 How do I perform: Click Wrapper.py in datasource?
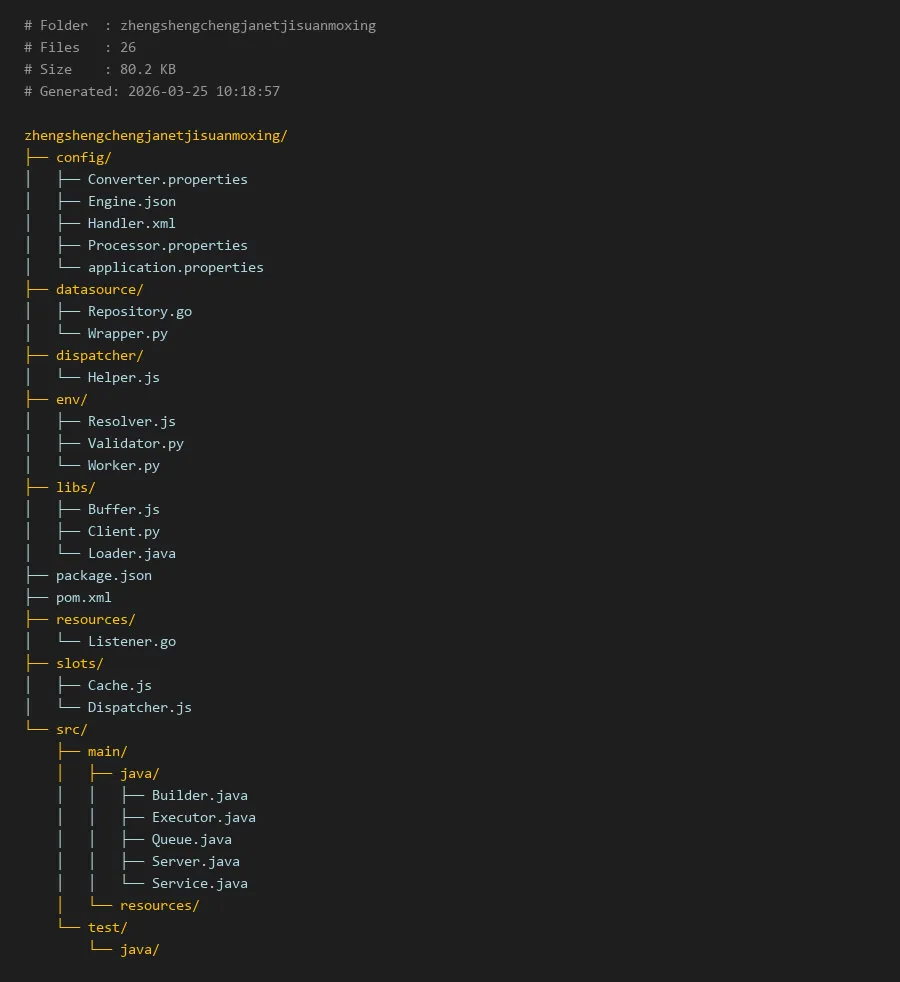click(x=127, y=333)
